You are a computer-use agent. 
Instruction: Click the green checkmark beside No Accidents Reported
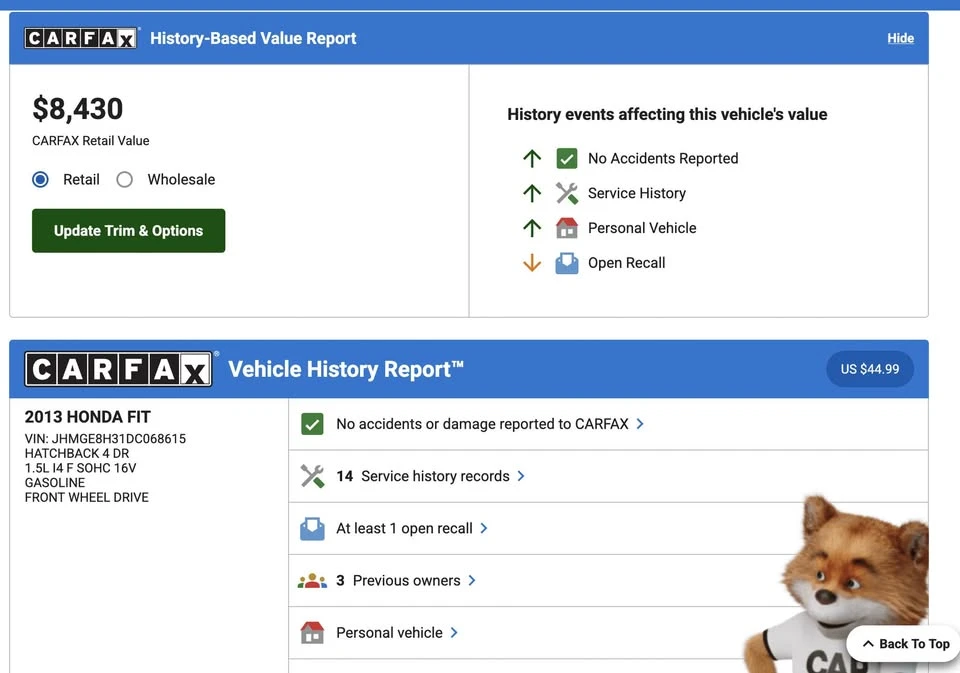(x=566, y=159)
